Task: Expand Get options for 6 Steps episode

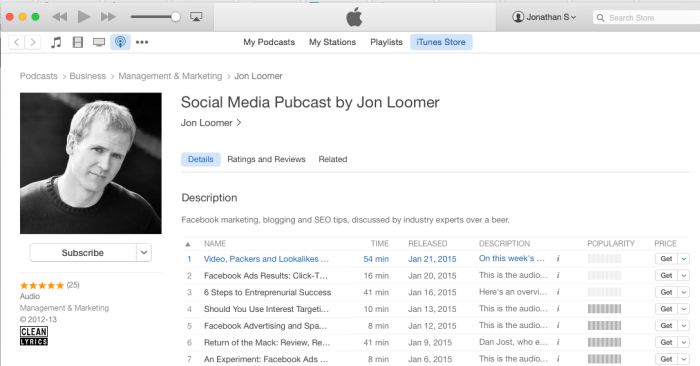Action: (683, 292)
